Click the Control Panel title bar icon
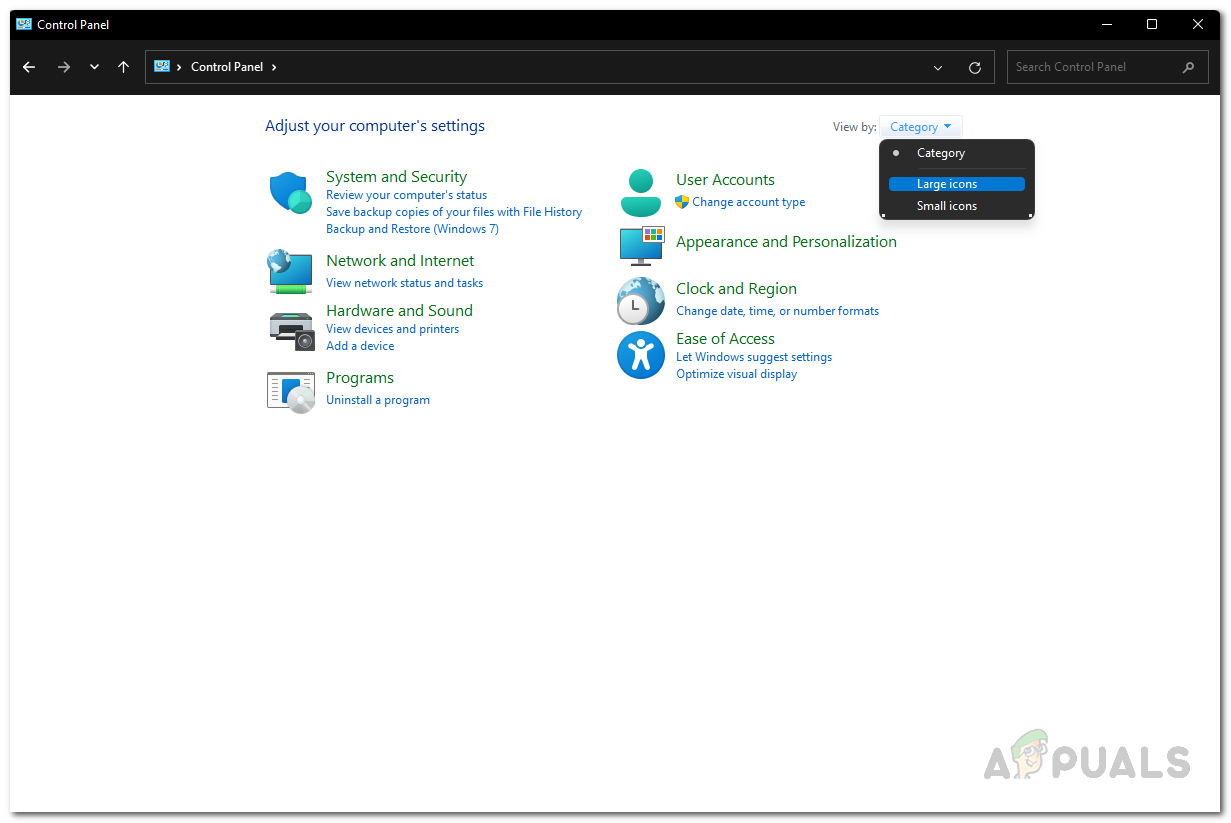The width and height of the screenshot is (1231, 823). [24, 24]
